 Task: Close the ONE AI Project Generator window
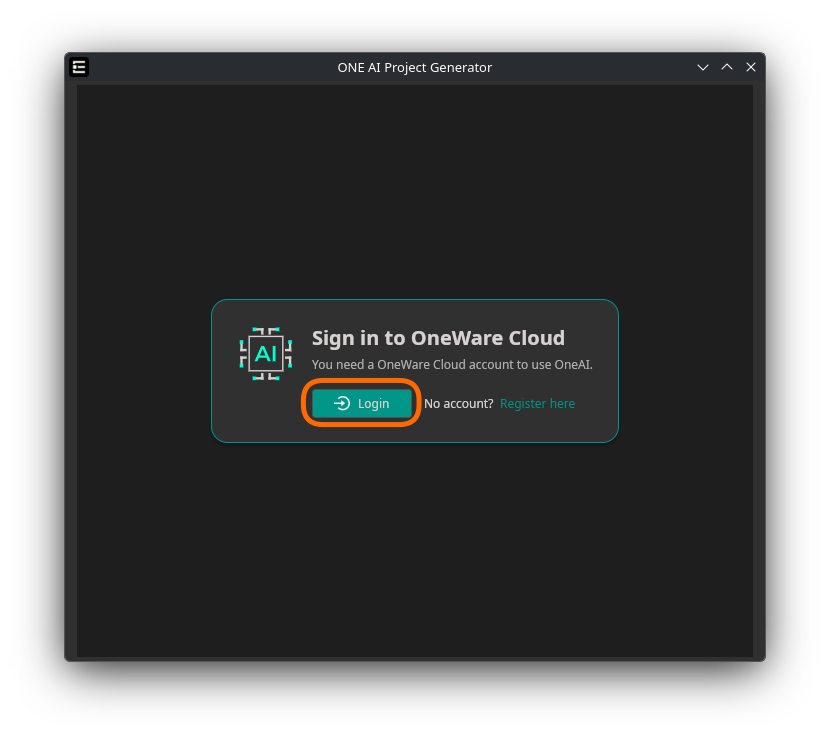tap(751, 67)
